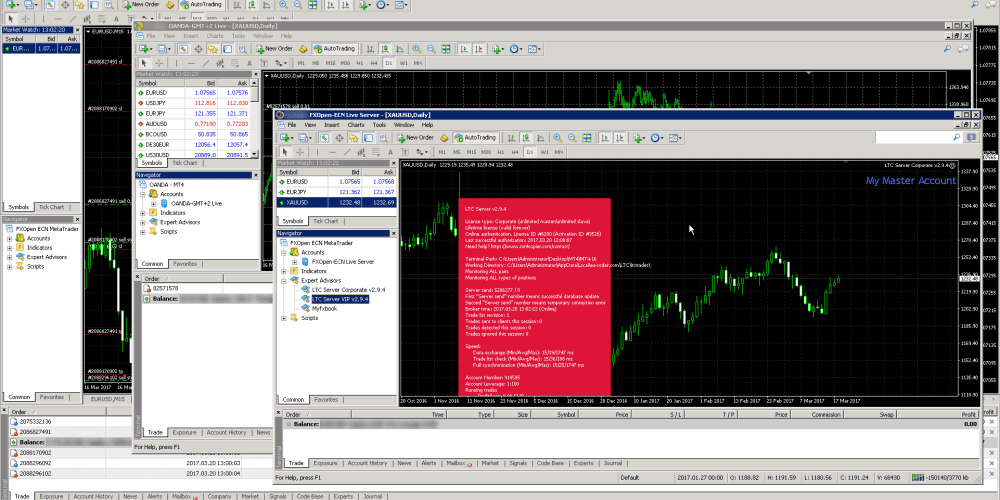
Task: Open Account History tab in FXOpen terminal
Action: (367, 463)
